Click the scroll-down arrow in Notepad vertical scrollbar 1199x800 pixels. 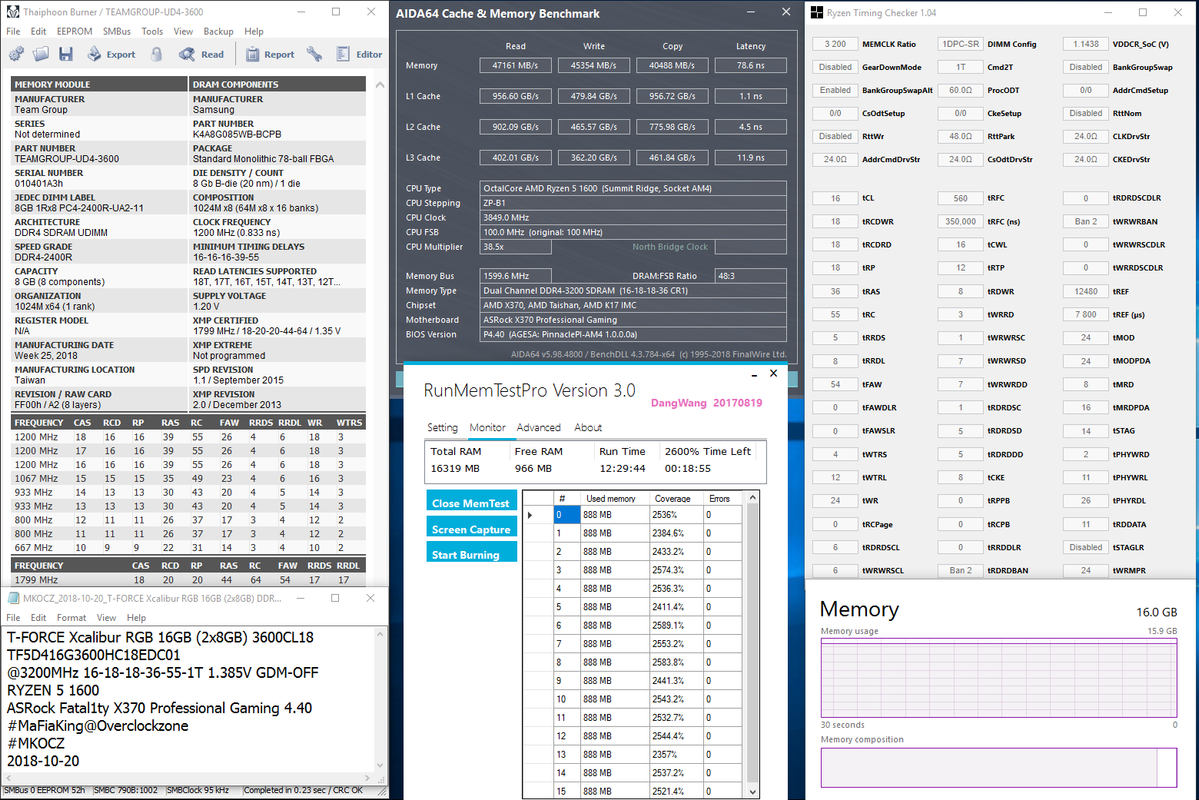point(379,765)
